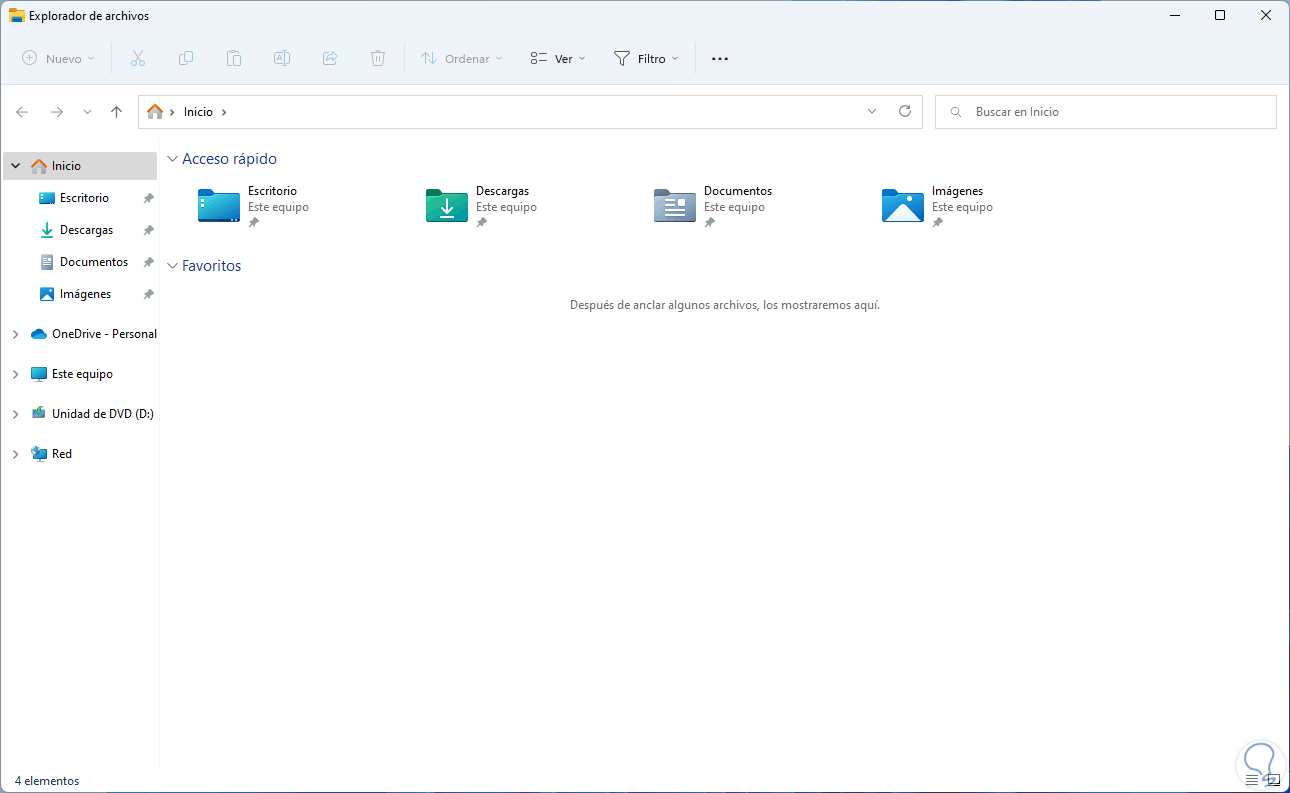The image size is (1290, 793).
Task: Open the Descargas folder tile in Acceso rápido
Action: click(482, 205)
